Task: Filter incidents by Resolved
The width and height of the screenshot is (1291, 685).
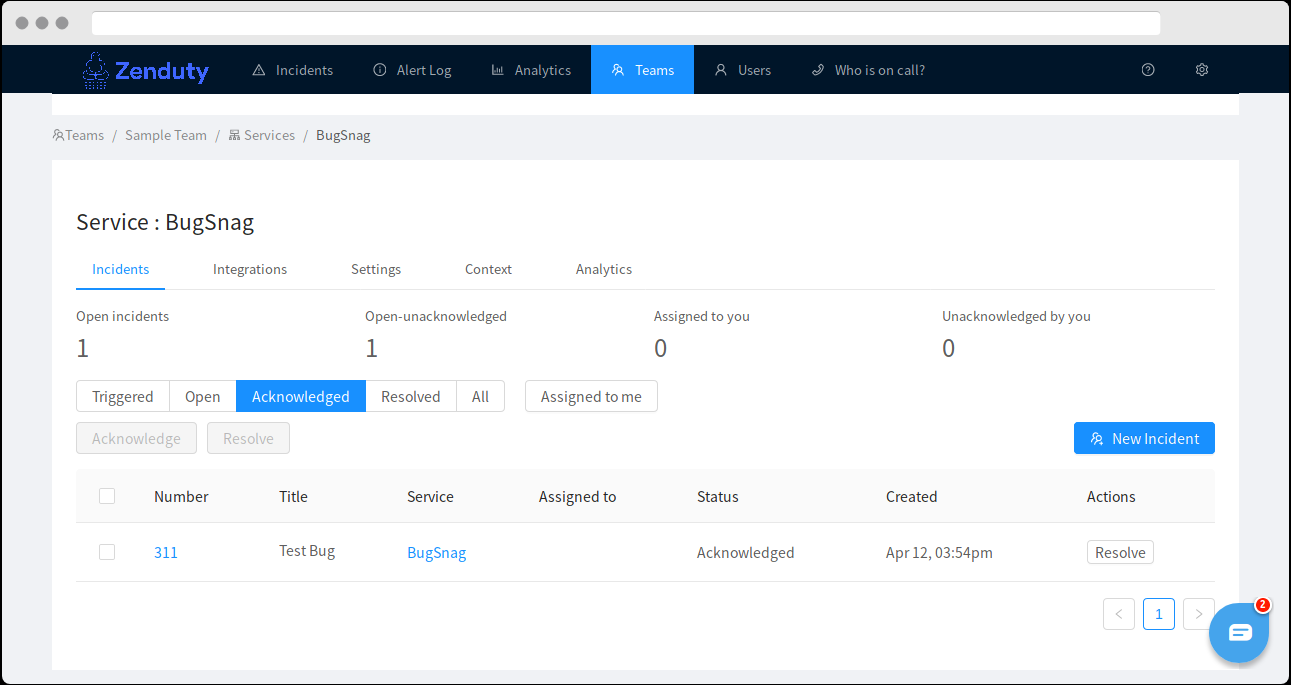Action: point(411,396)
